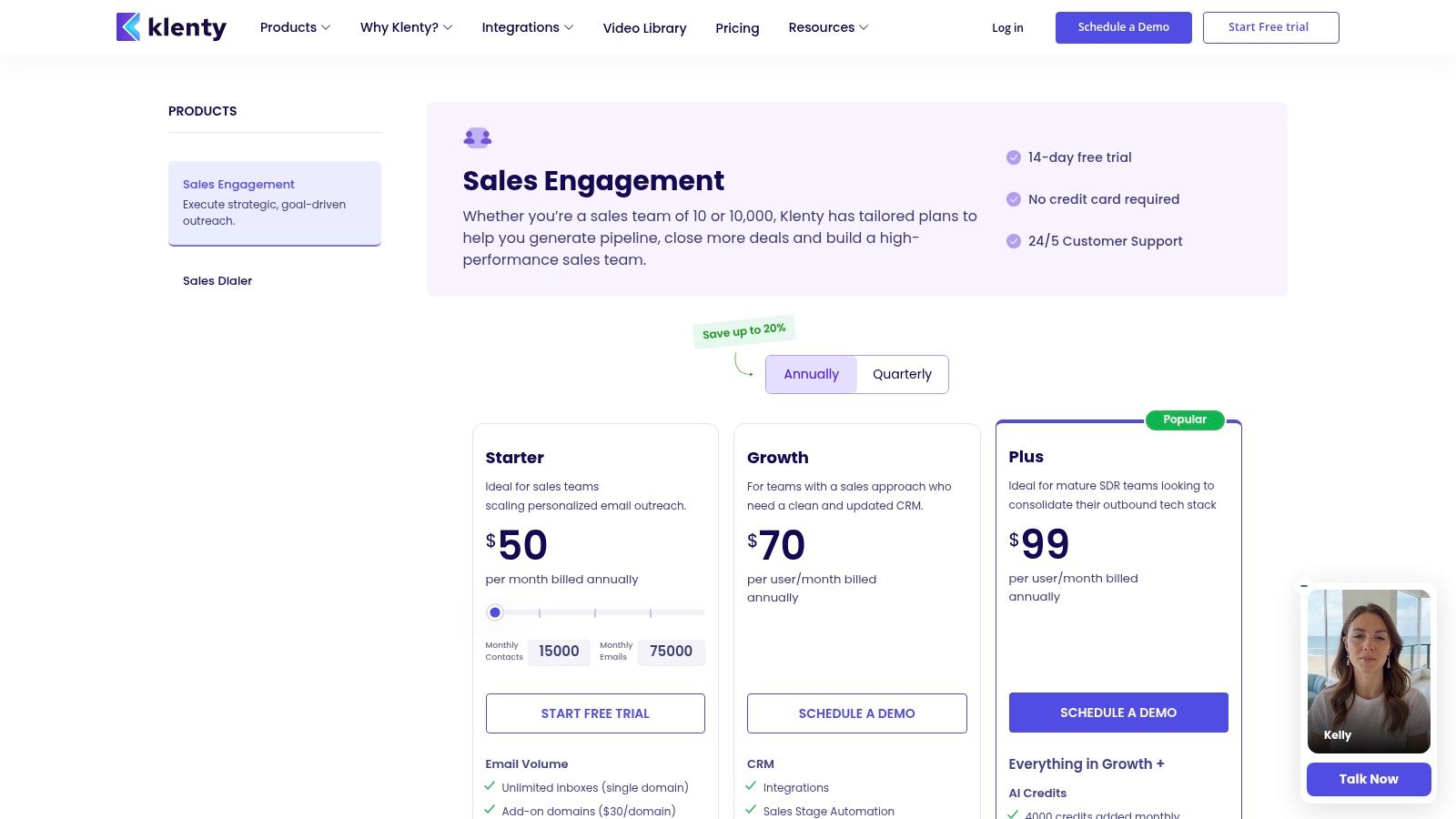Open the Why Klenty? dropdown
The width and height of the screenshot is (1456, 819).
click(x=406, y=27)
